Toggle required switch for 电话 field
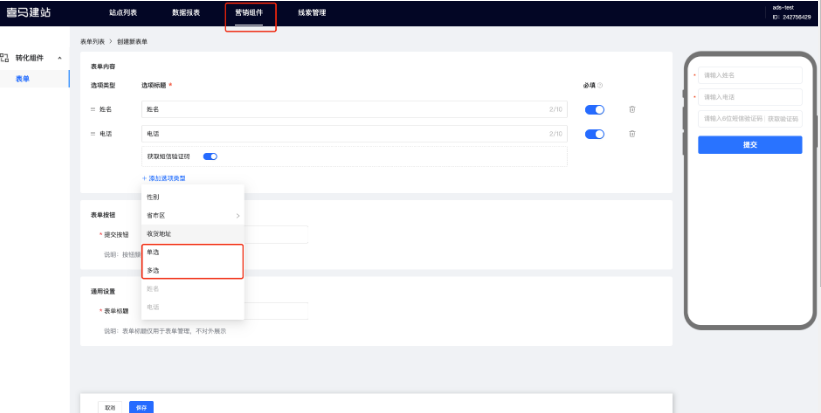The image size is (821, 413). [x=594, y=134]
